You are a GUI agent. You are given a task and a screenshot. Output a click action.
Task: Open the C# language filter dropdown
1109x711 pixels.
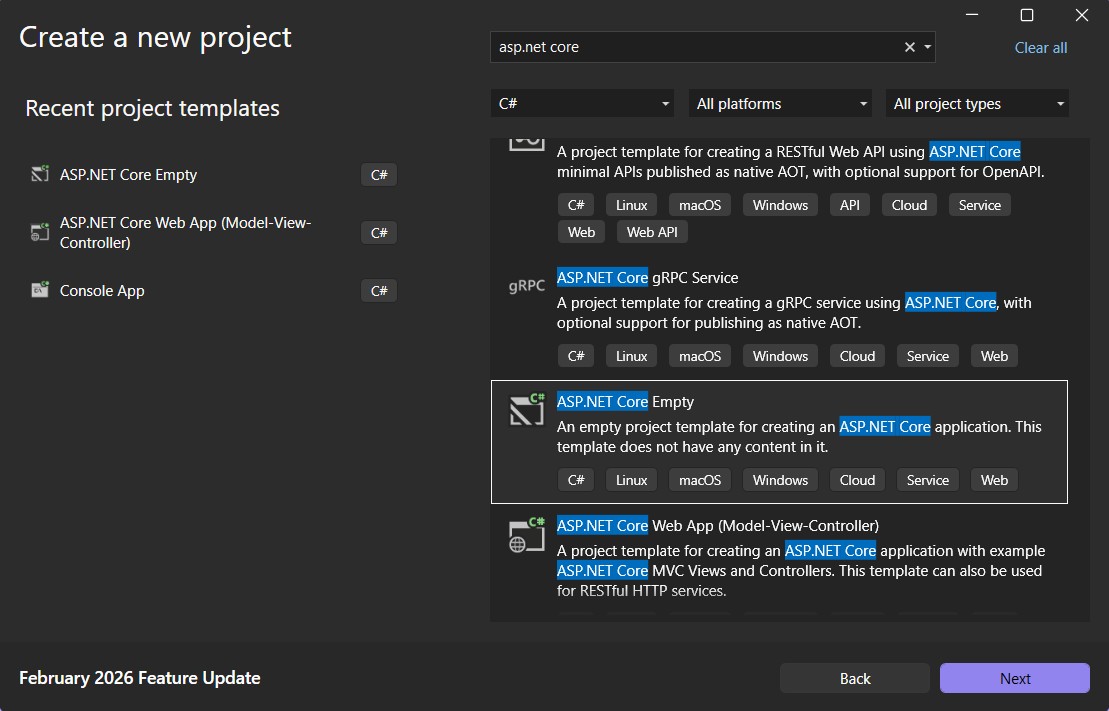coord(584,103)
